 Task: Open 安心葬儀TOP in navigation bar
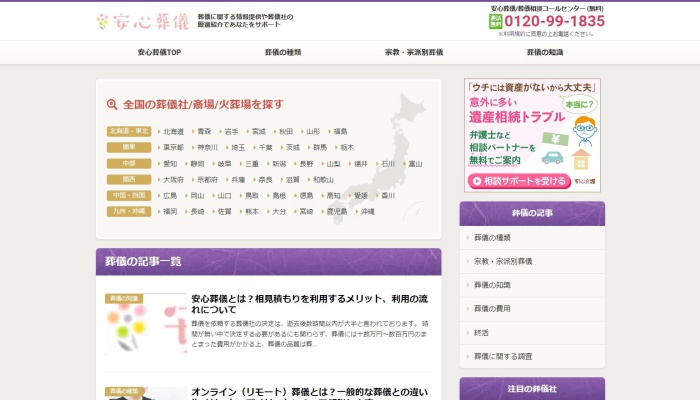point(159,52)
